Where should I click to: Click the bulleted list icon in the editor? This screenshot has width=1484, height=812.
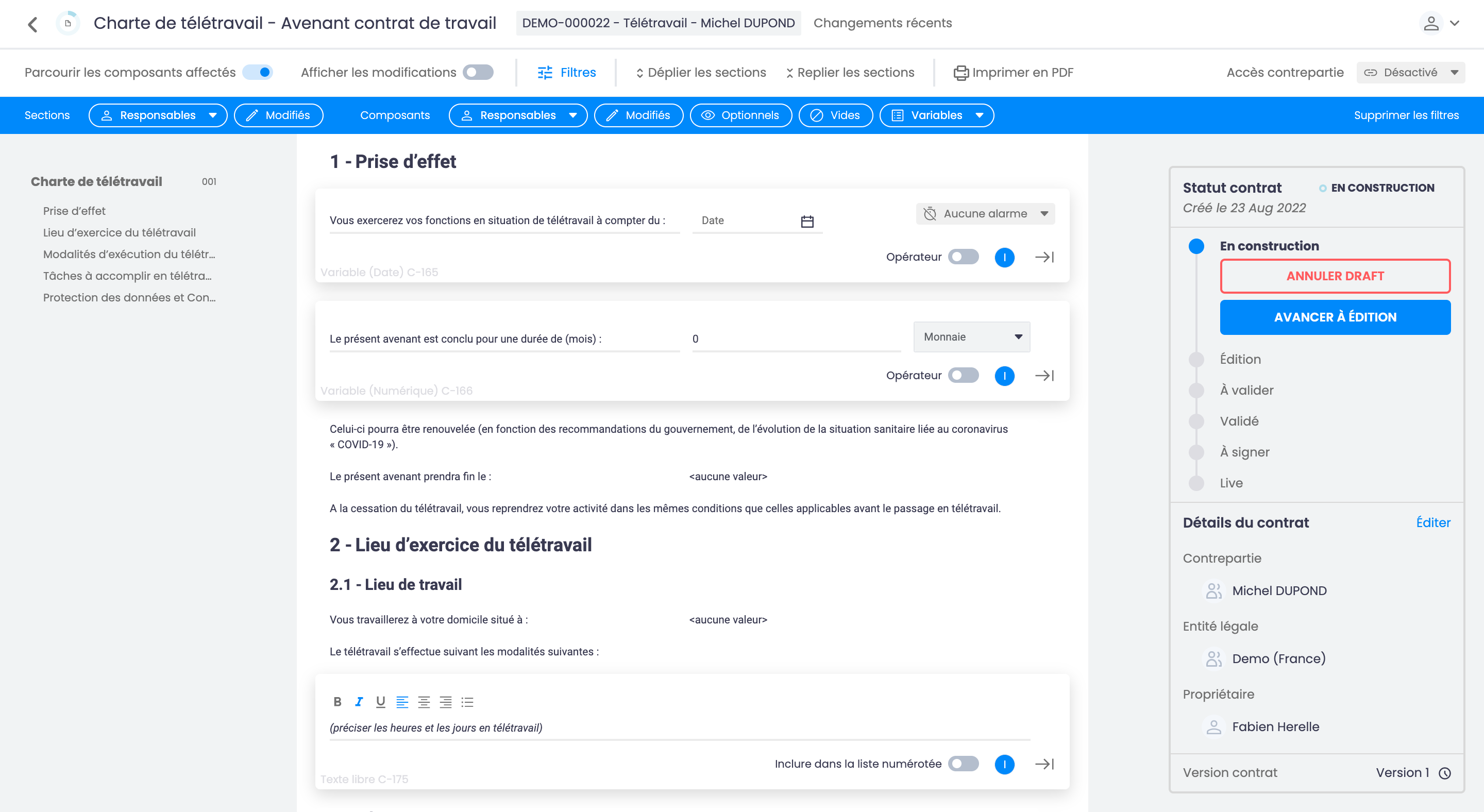tap(467, 701)
